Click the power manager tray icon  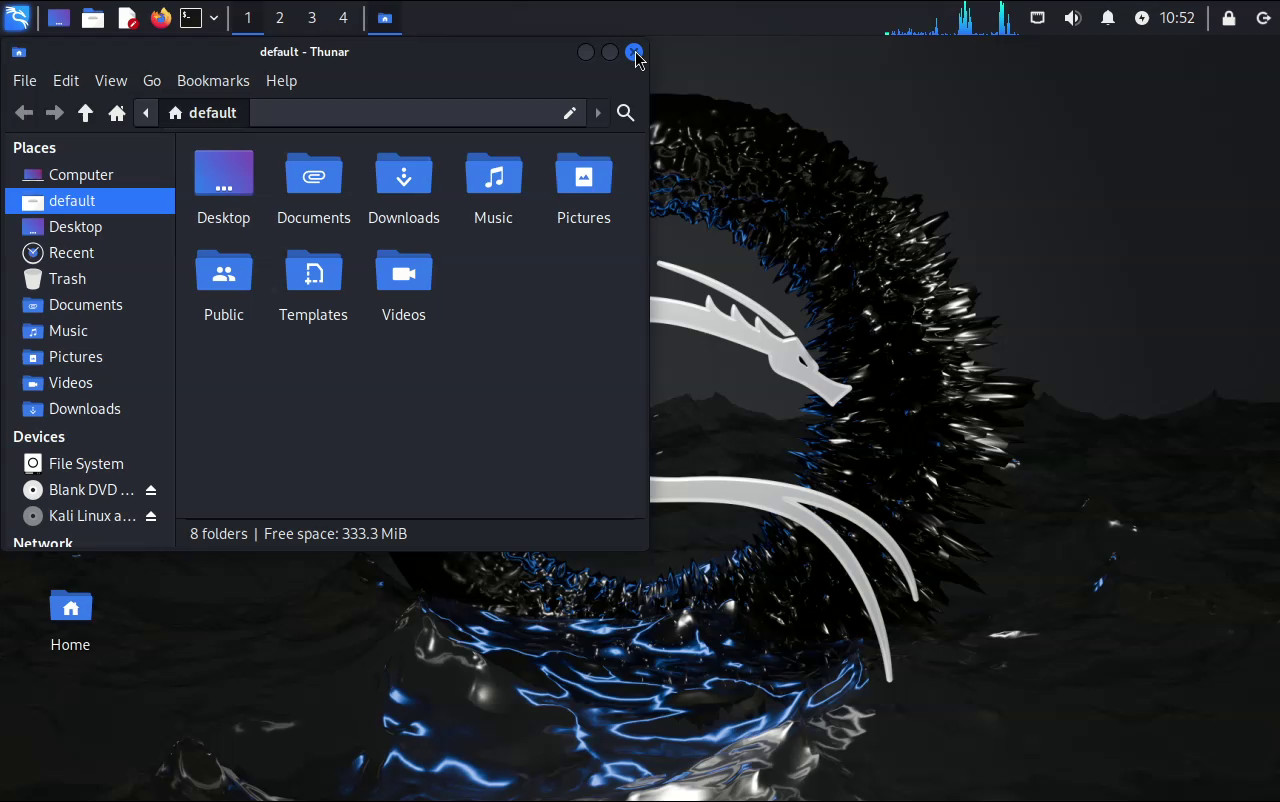[1142, 18]
